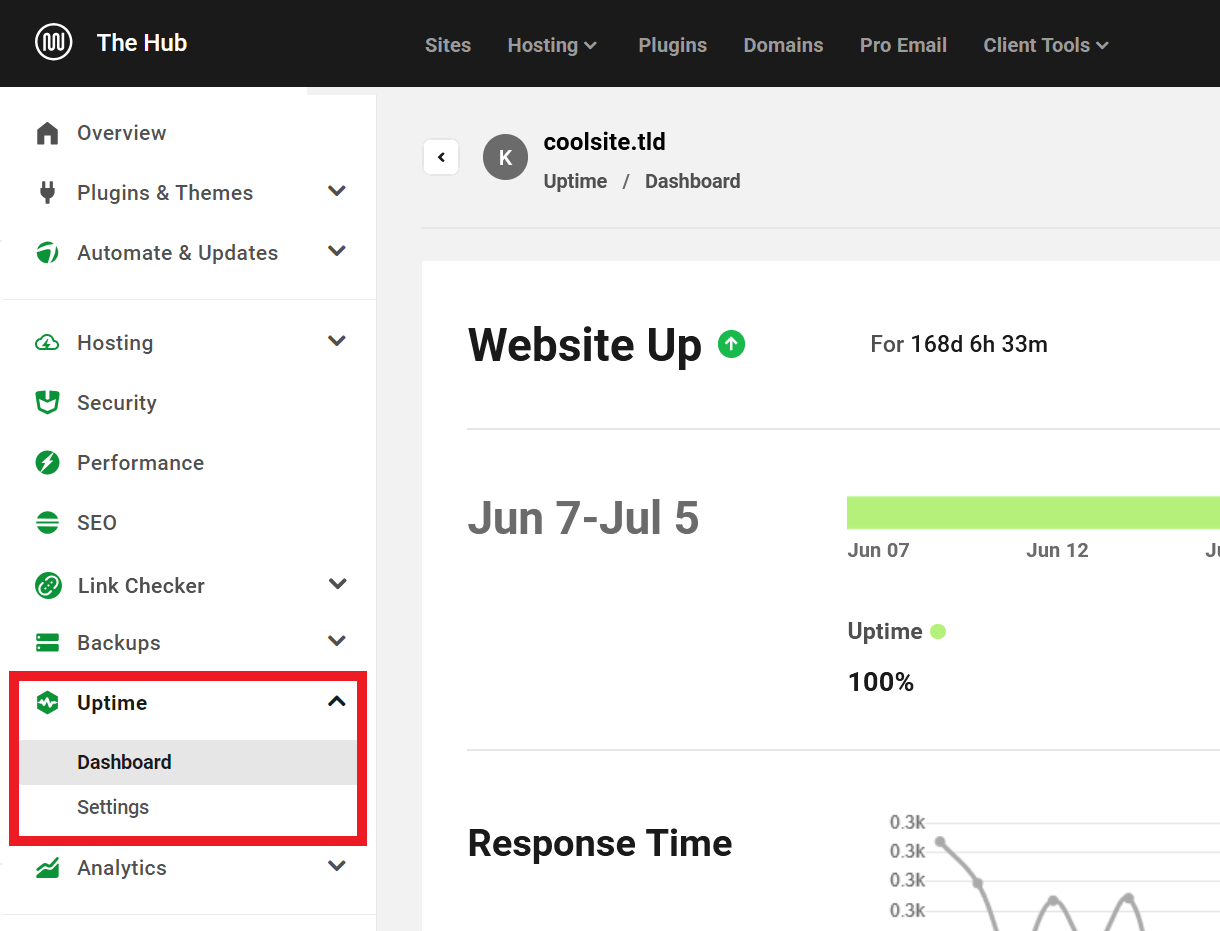Click the coolsite.tld site name
Image resolution: width=1220 pixels, height=931 pixels.
tap(605, 142)
